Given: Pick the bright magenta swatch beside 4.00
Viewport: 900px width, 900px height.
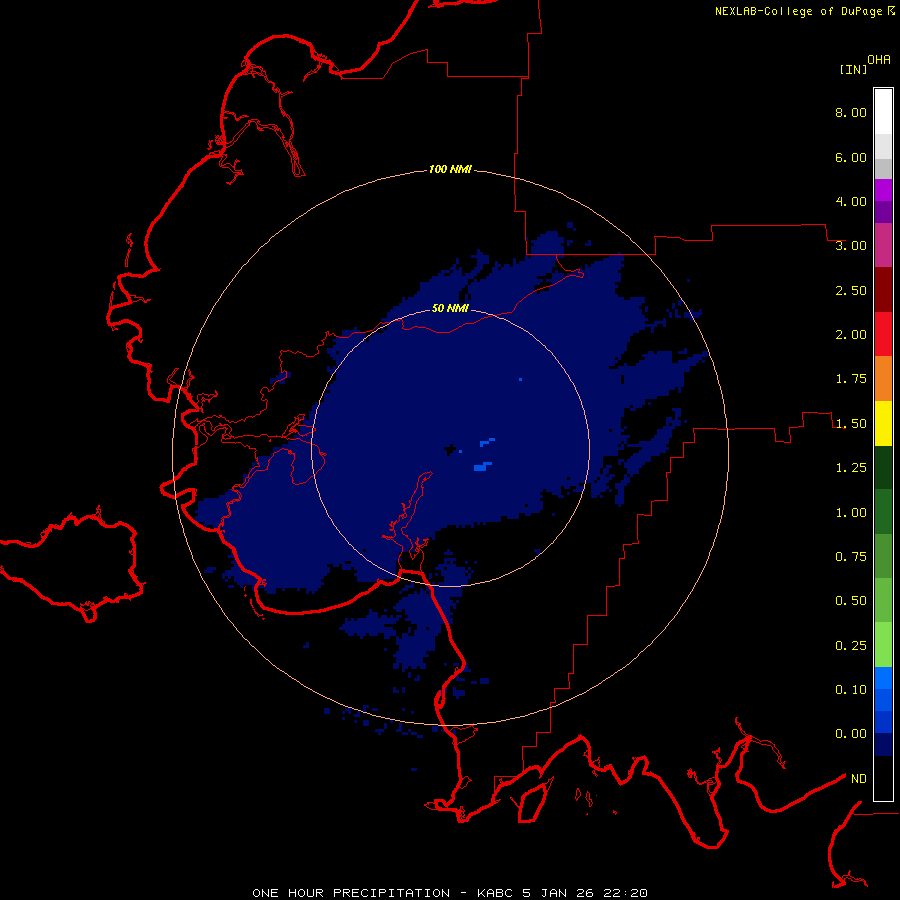Looking at the screenshot, I should pyautogui.click(x=883, y=190).
